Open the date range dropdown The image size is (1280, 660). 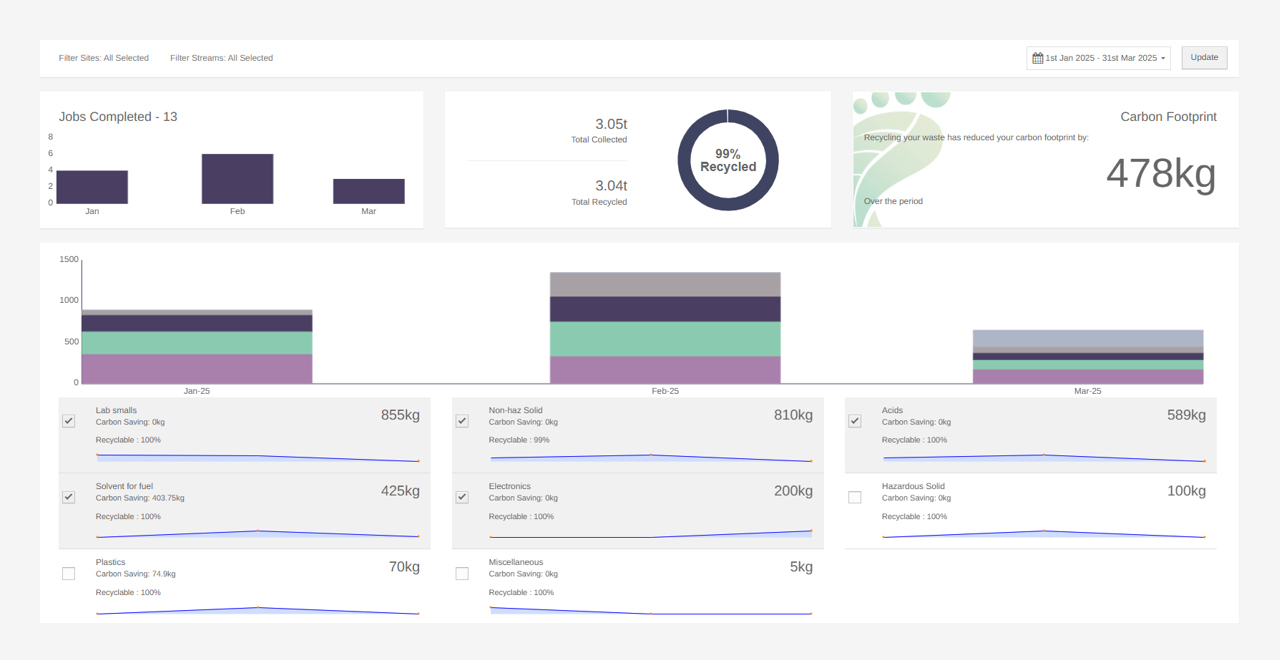tap(1098, 58)
